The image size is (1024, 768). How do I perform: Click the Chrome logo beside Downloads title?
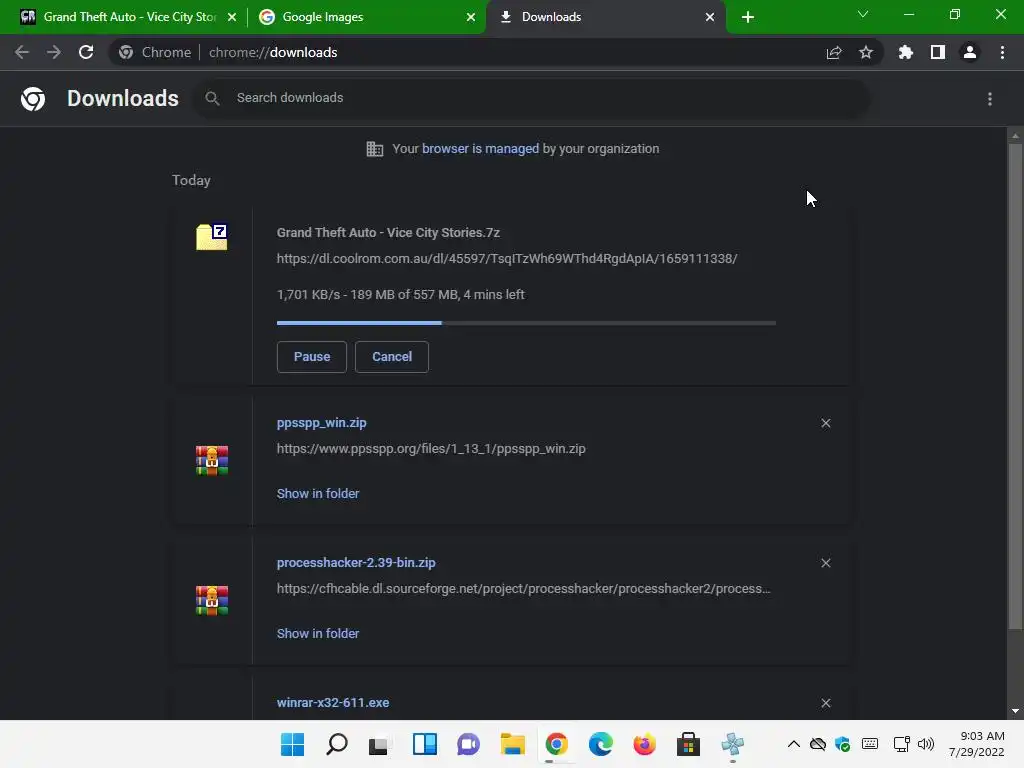pos(33,99)
